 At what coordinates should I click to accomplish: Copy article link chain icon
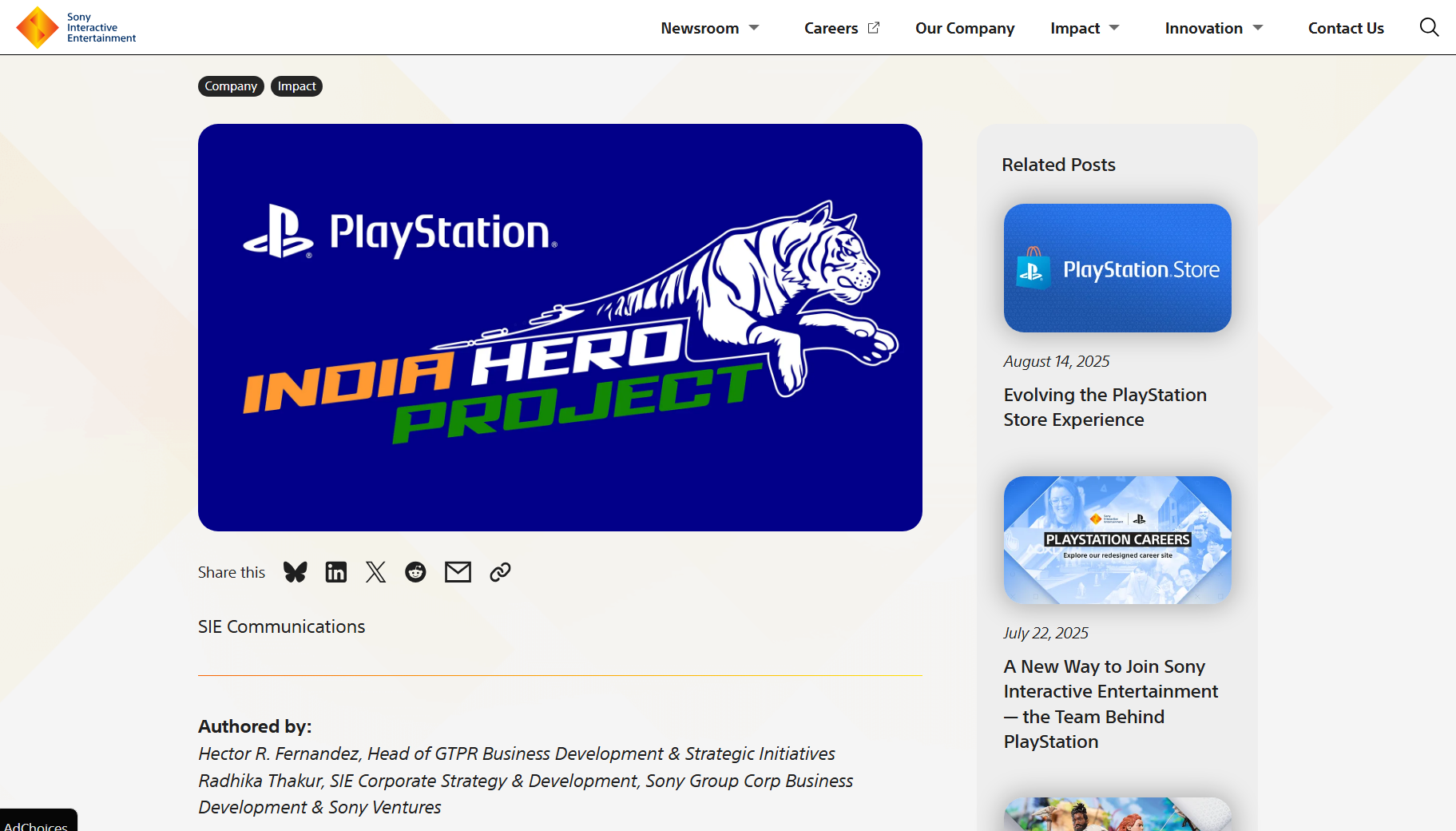tap(500, 572)
